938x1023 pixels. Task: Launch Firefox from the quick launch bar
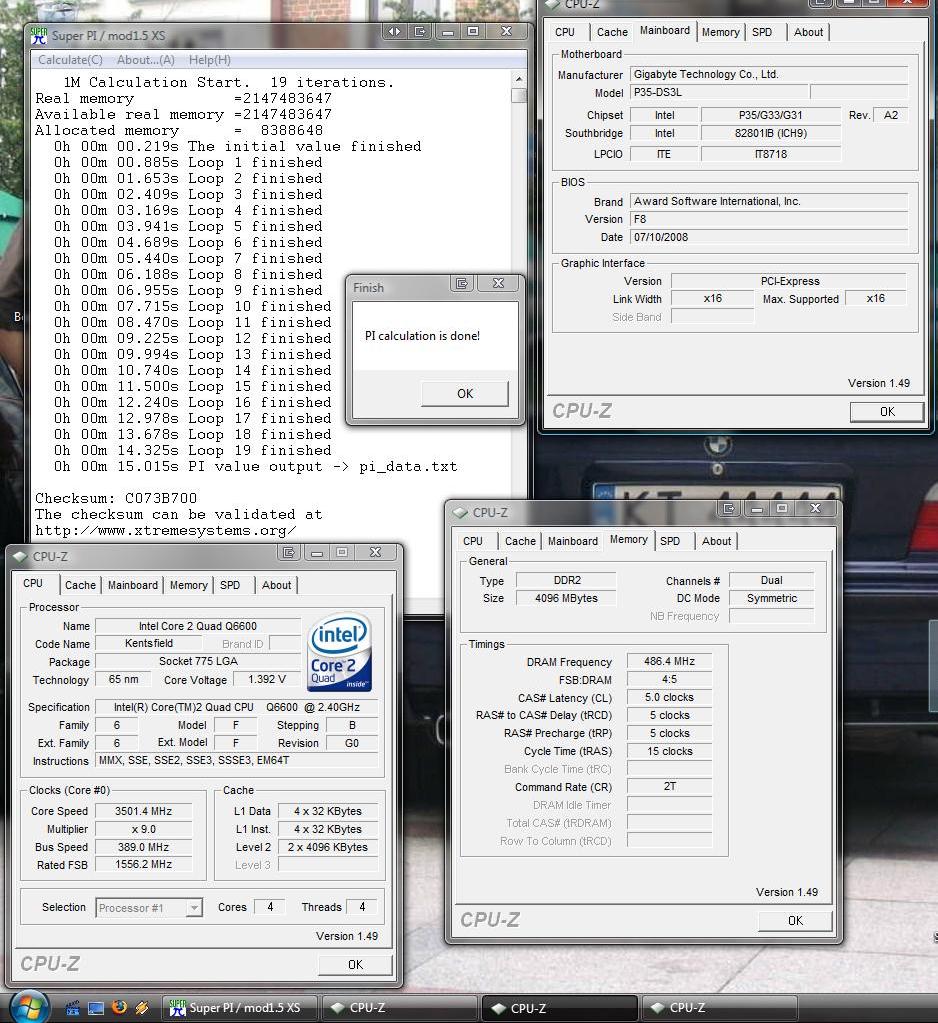(x=119, y=1008)
